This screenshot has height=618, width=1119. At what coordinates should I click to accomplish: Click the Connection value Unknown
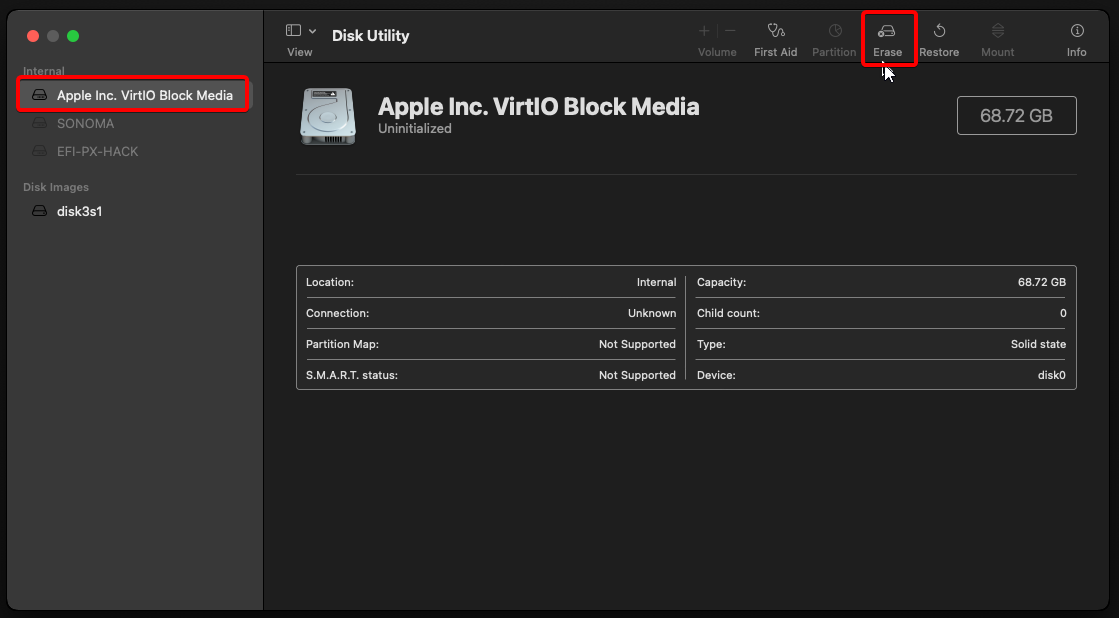[652, 313]
